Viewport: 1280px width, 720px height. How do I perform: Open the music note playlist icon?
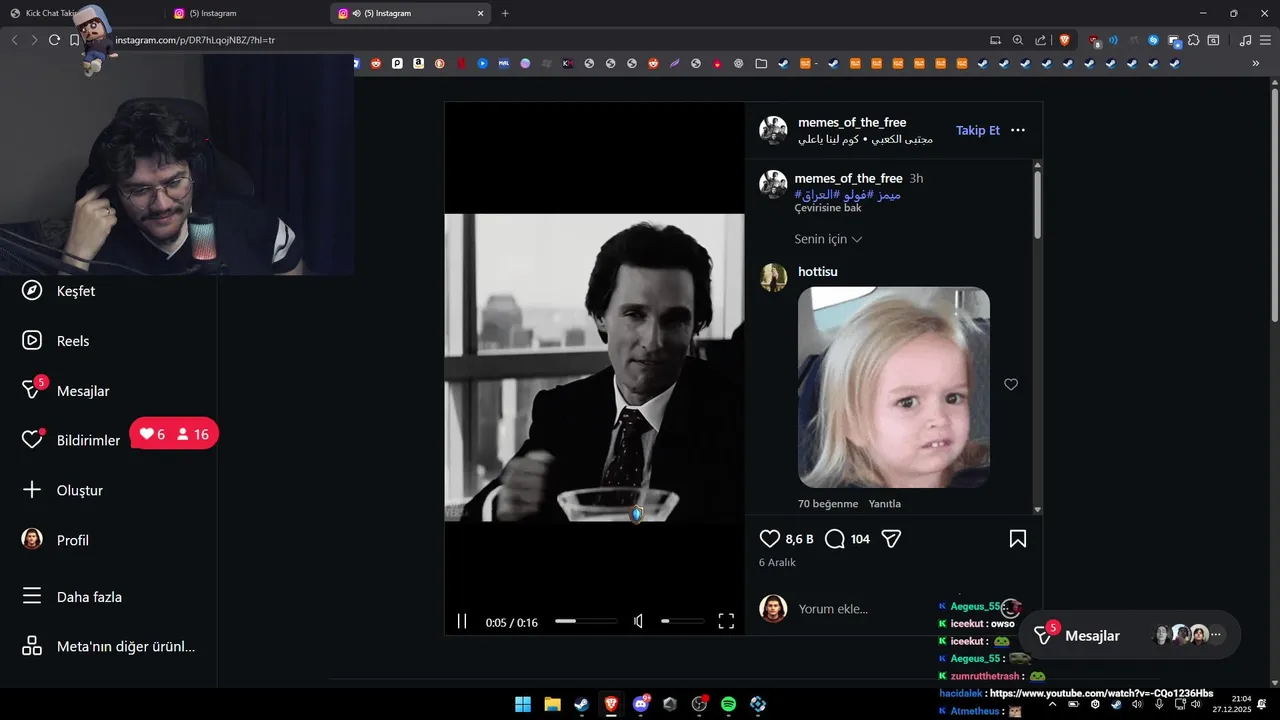click(1245, 40)
